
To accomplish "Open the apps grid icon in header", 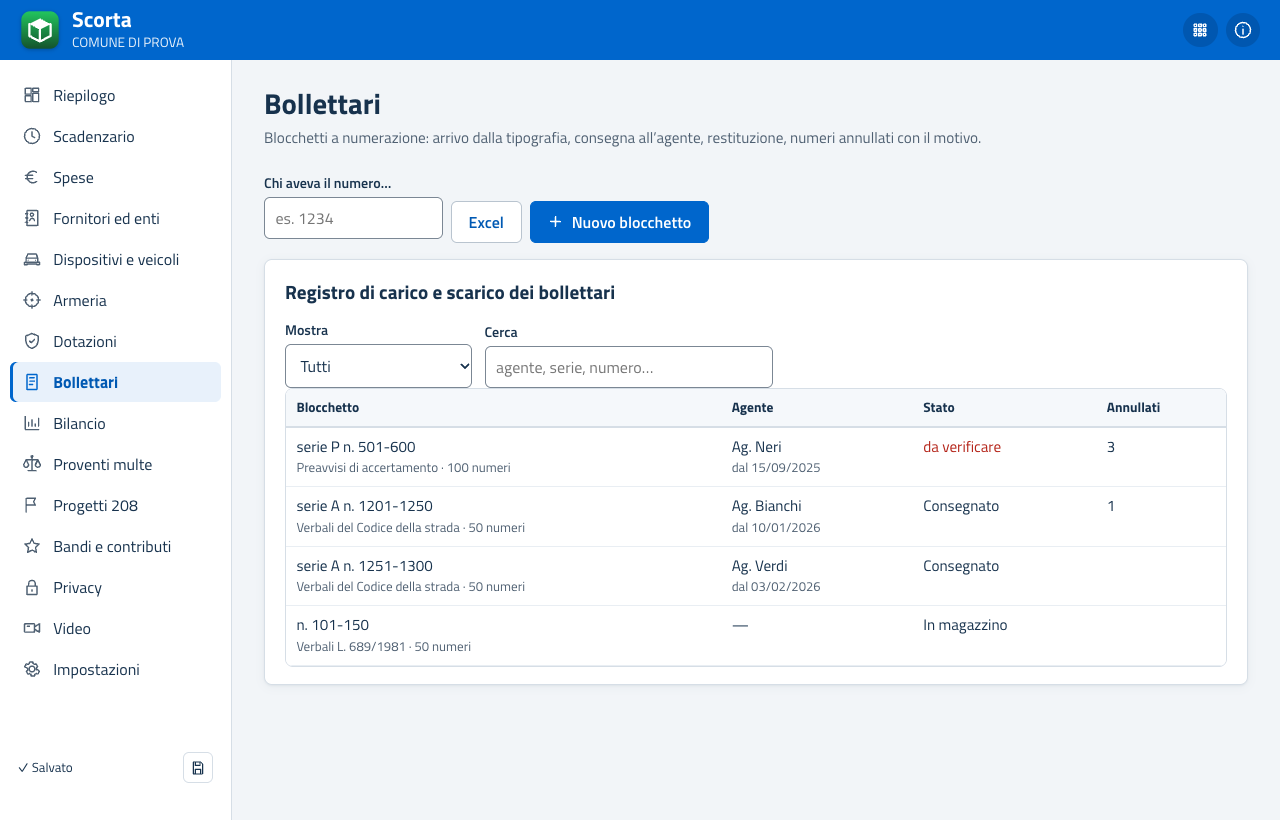I will [1200, 30].
